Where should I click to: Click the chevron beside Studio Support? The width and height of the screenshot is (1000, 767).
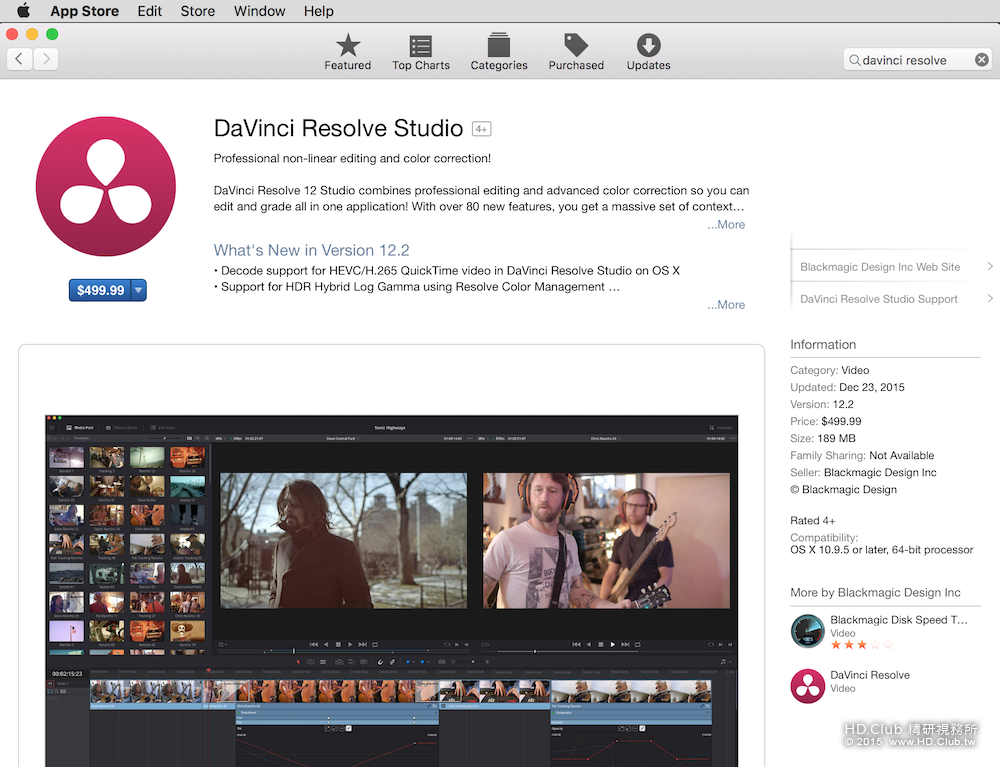tap(990, 298)
